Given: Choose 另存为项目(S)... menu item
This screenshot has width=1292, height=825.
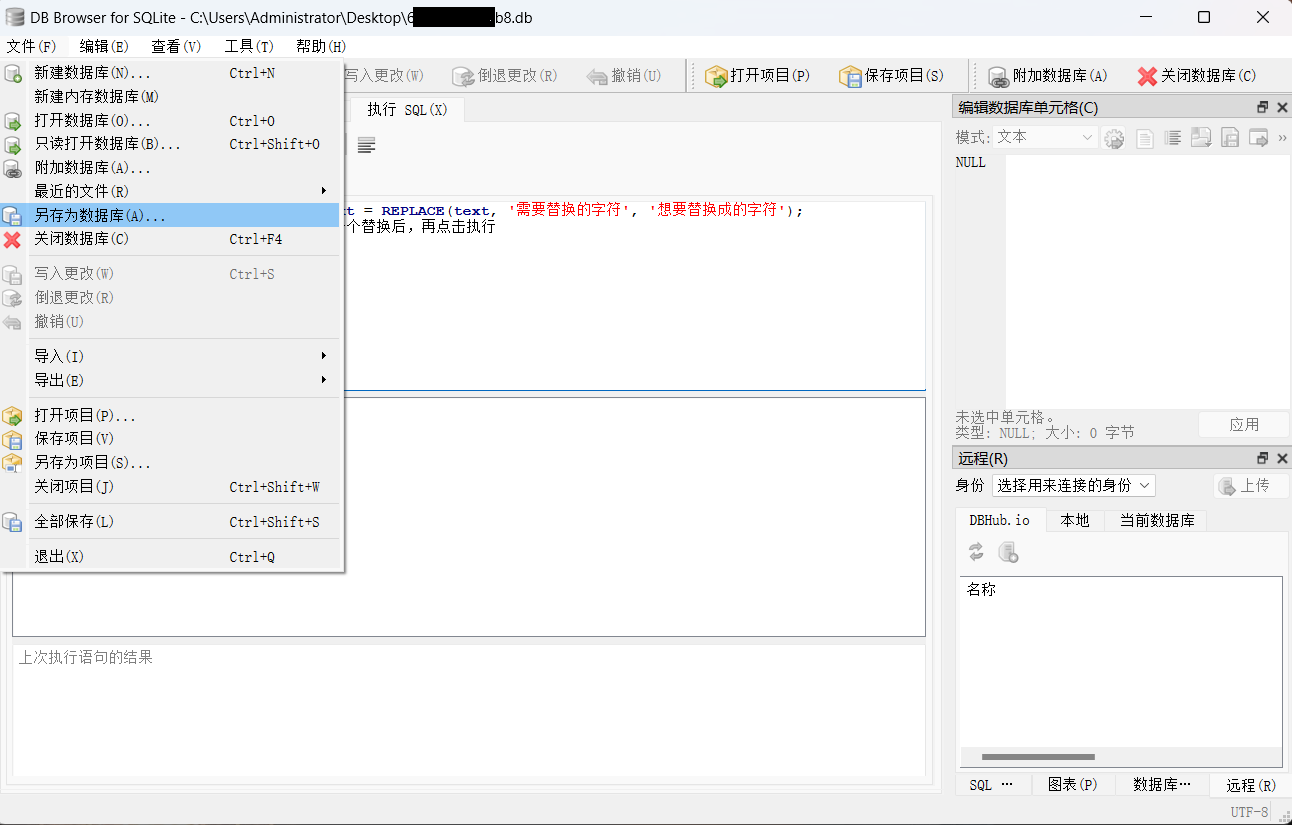Looking at the screenshot, I should pyautogui.click(x=171, y=463).
